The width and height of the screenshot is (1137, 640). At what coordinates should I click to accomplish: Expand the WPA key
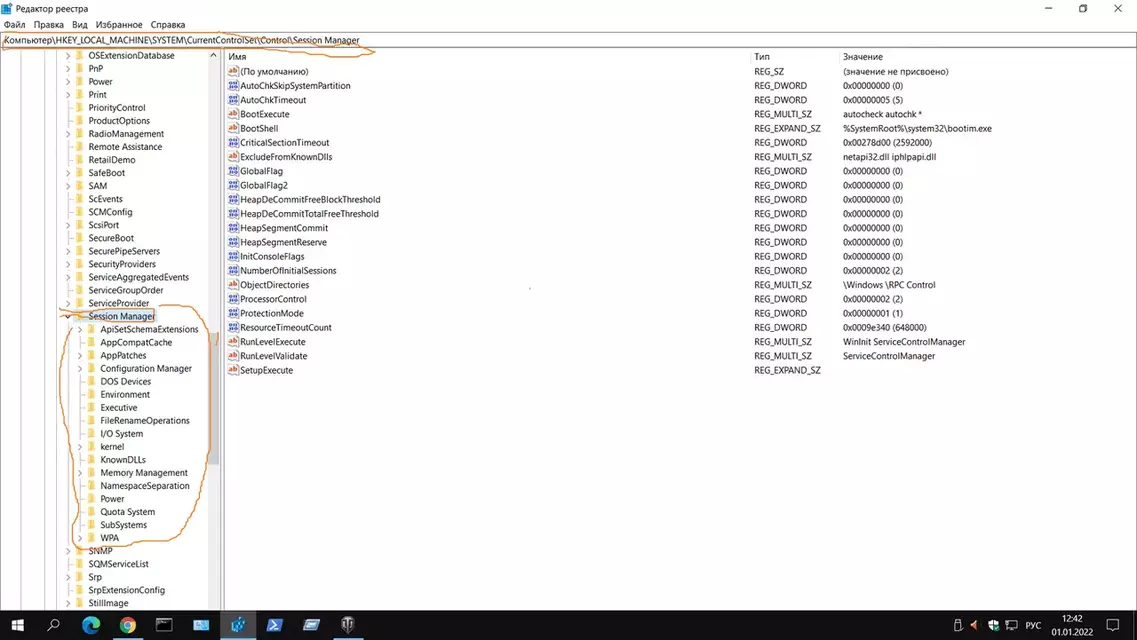(80, 538)
